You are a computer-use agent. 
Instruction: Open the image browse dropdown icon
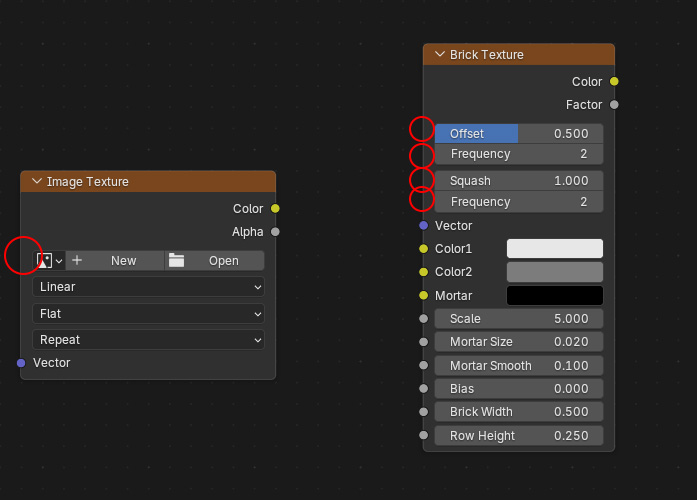coord(49,260)
